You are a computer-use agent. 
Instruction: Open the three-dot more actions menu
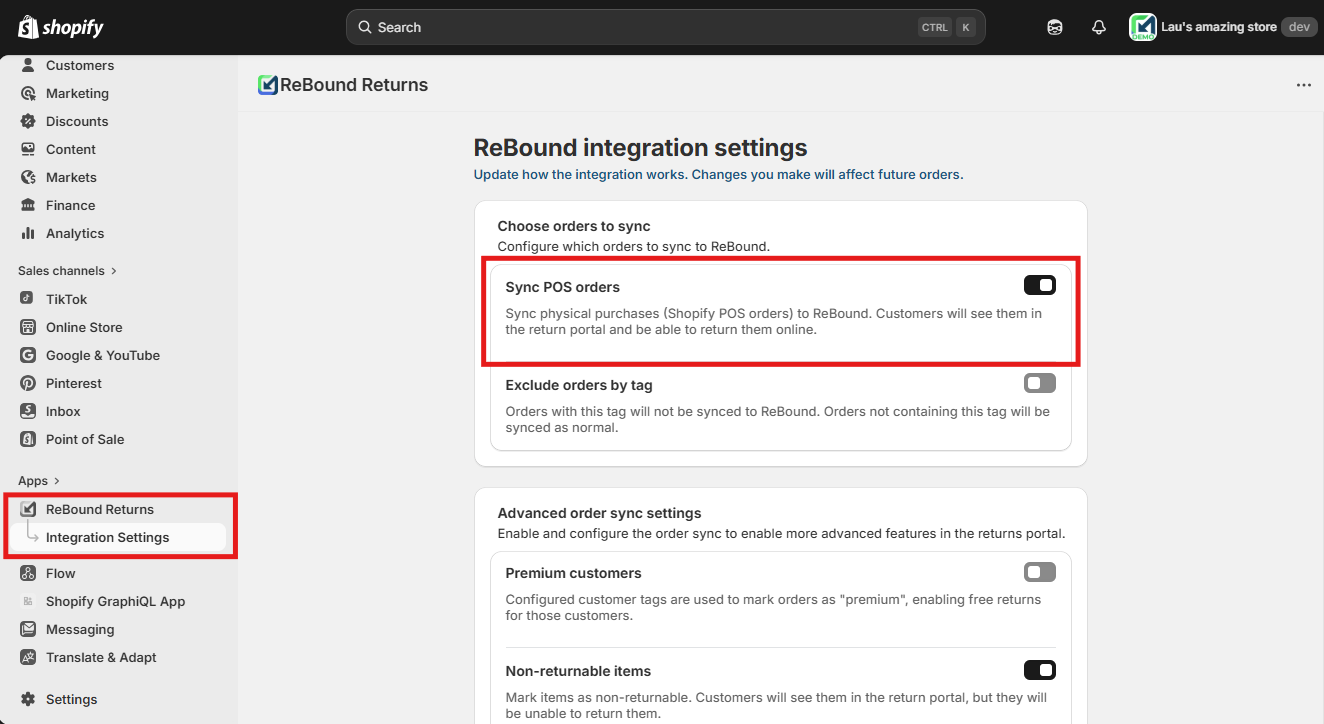(1304, 85)
